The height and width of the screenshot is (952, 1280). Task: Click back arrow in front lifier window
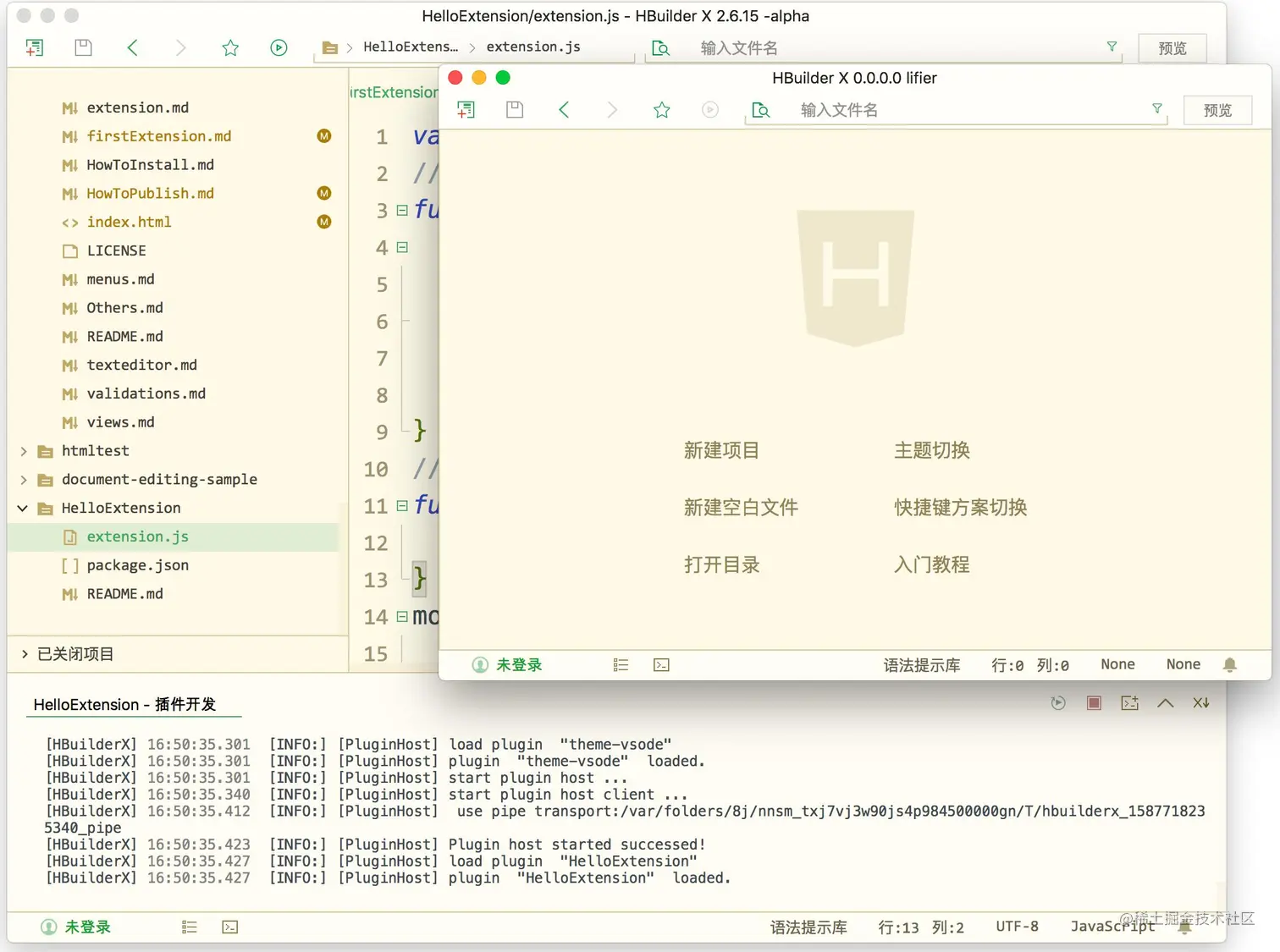pos(564,109)
